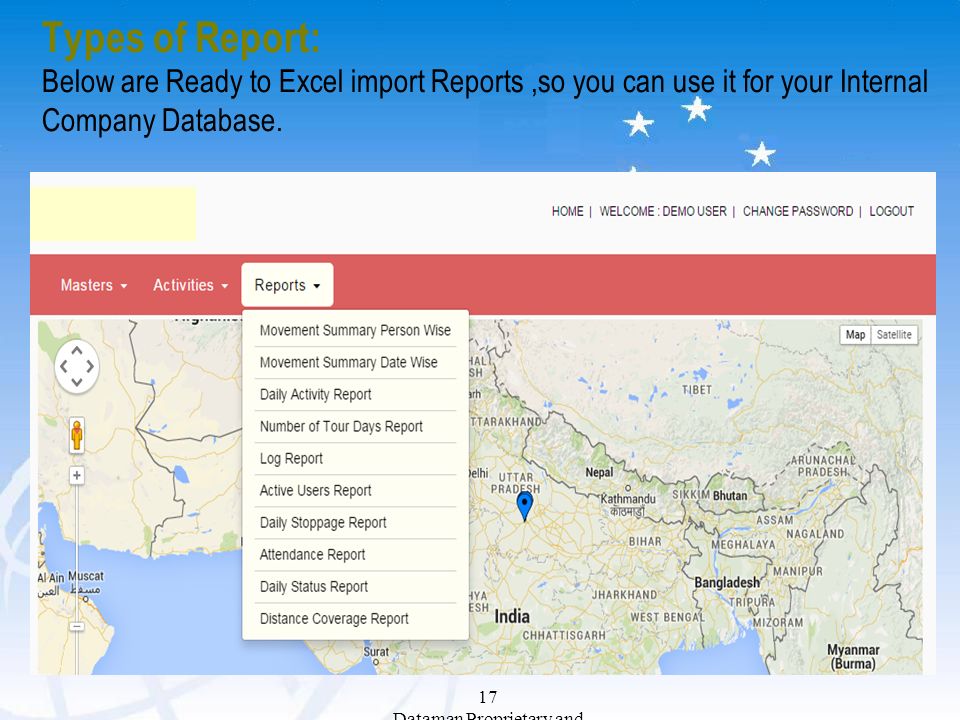Click the BIHAR label on the map
The width and height of the screenshot is (960, 720).
[645, 542]
